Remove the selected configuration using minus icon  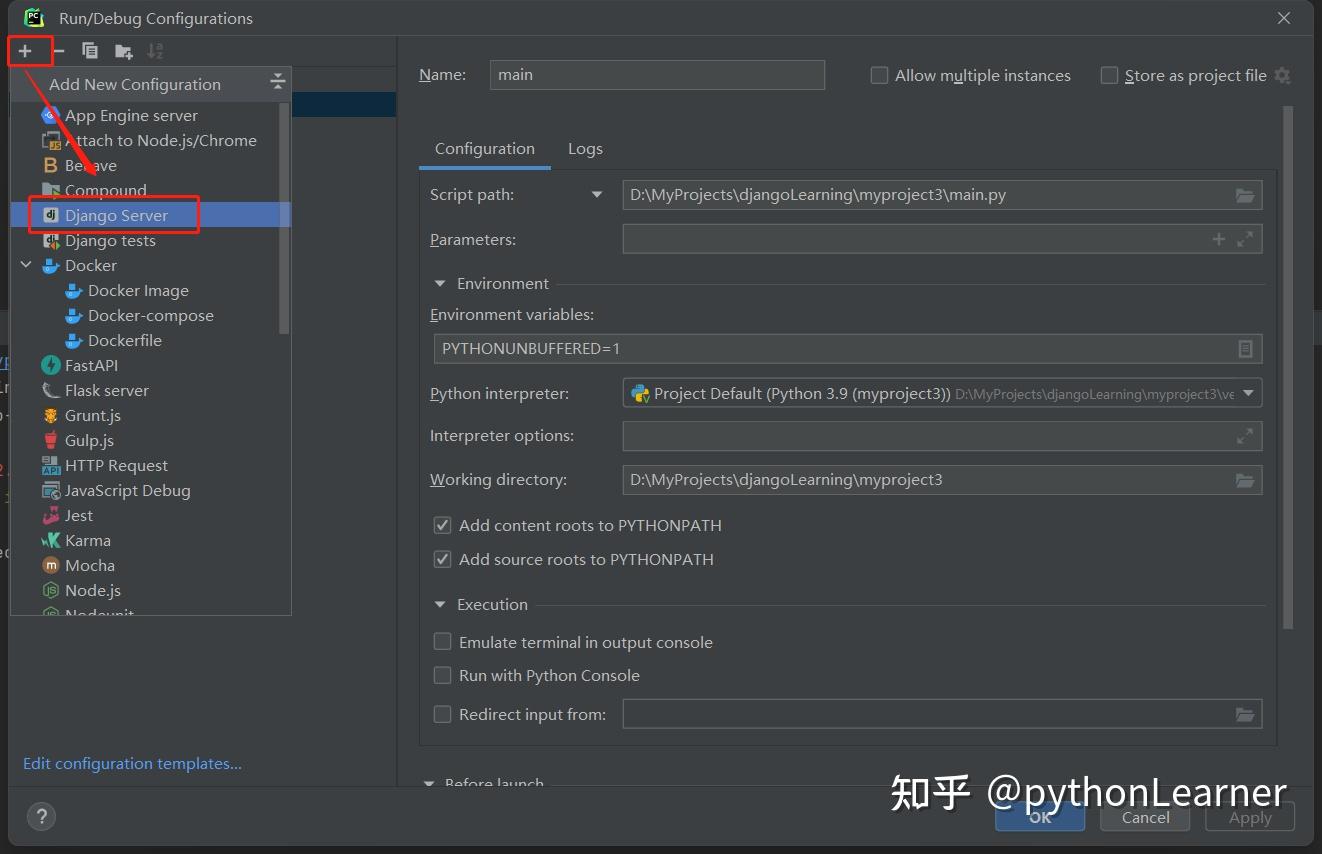pyautogui.click(x=60, y=50)
